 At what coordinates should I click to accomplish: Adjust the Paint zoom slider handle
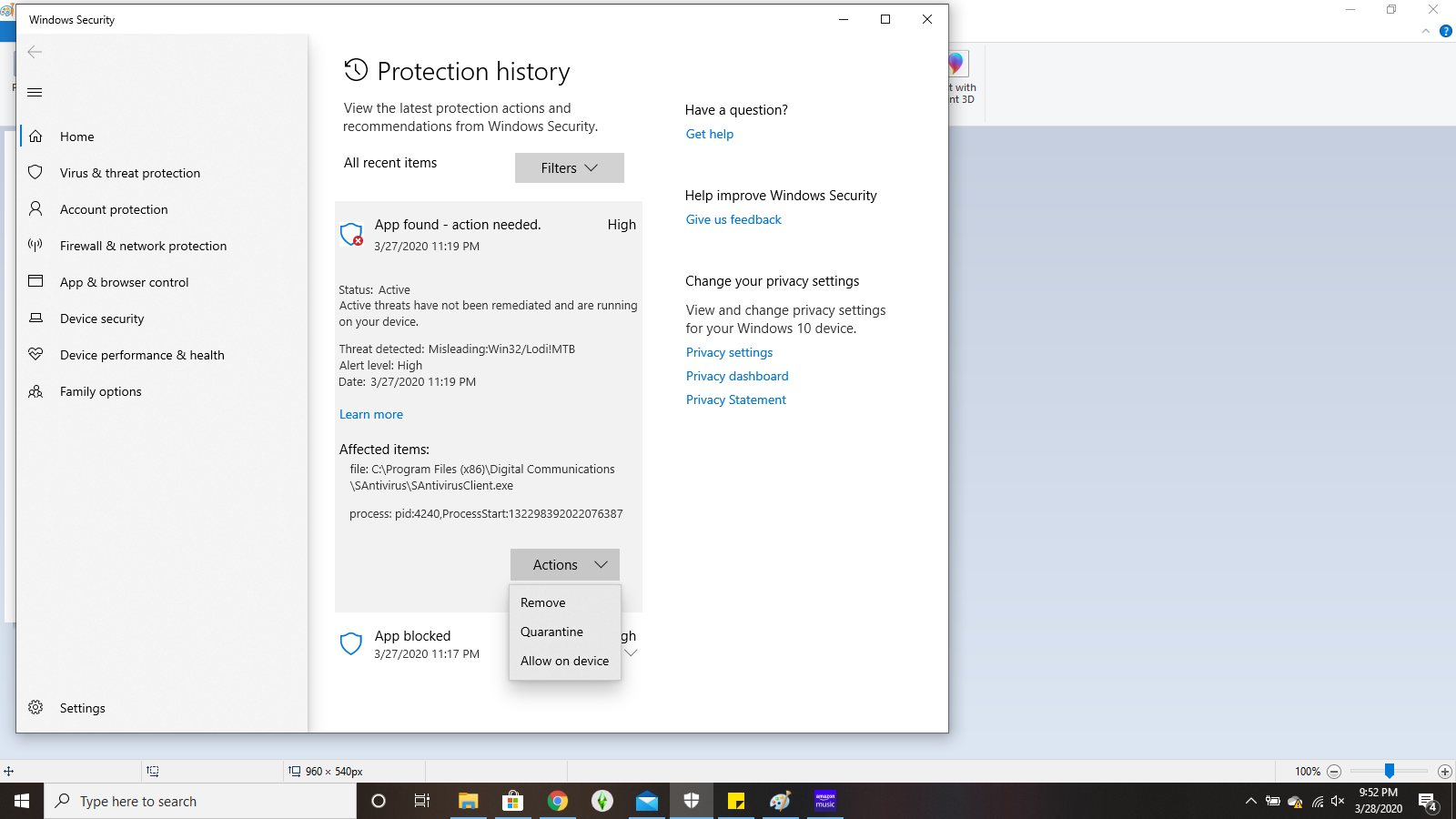1390,771
